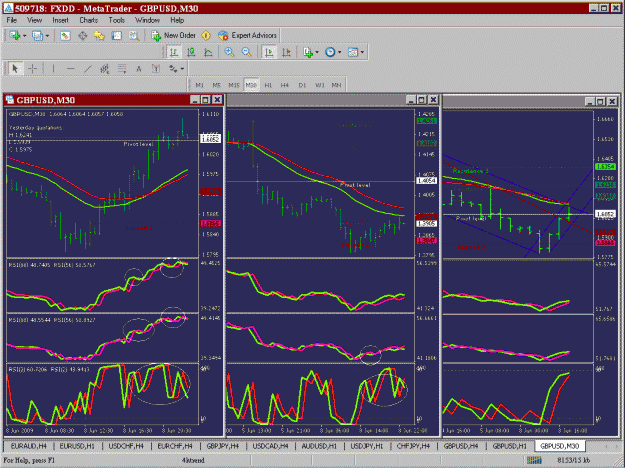
Task: Switch to H4 timeframe
Action: [285, 85]
